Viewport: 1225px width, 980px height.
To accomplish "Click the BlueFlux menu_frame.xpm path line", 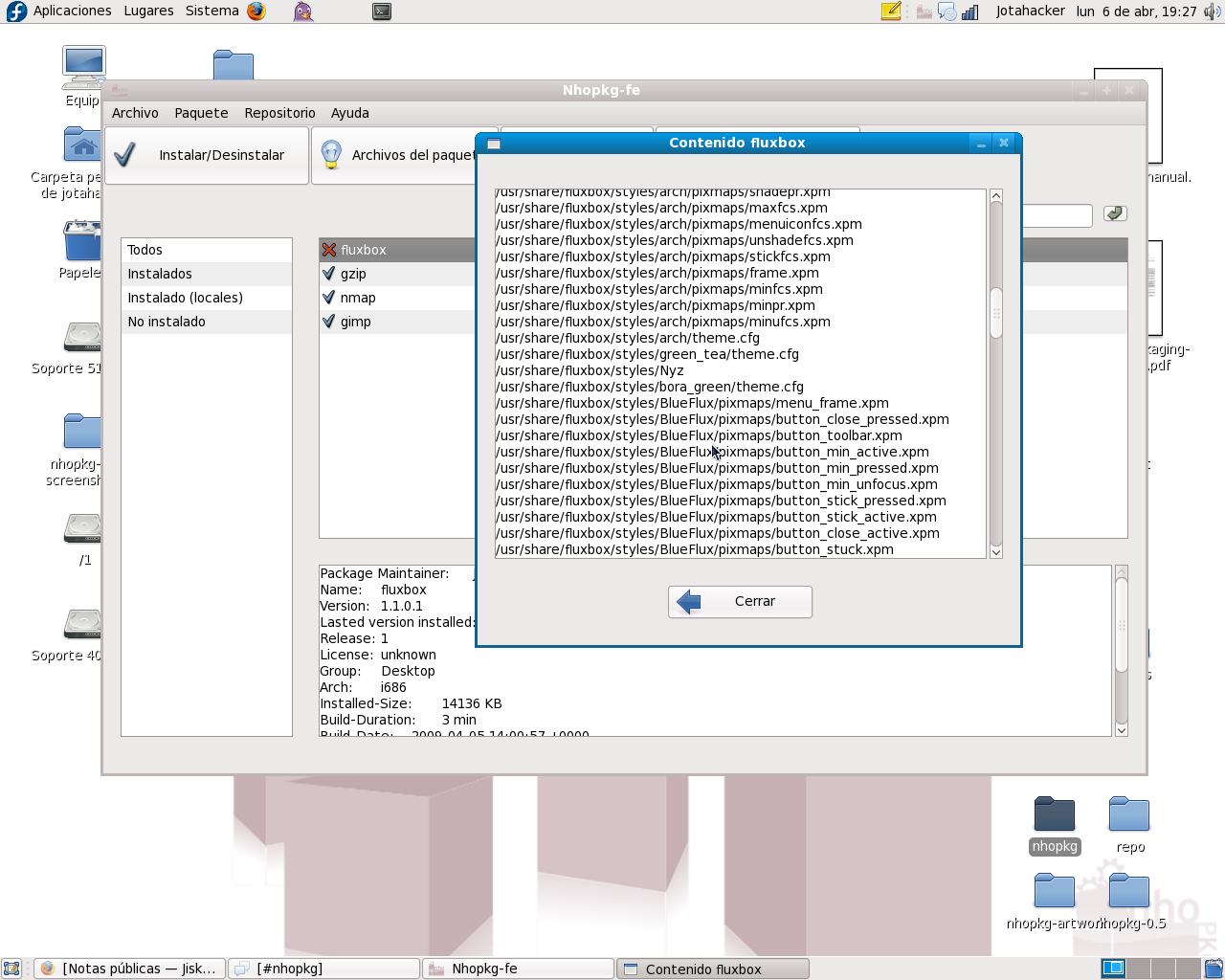I will [692, 403].
